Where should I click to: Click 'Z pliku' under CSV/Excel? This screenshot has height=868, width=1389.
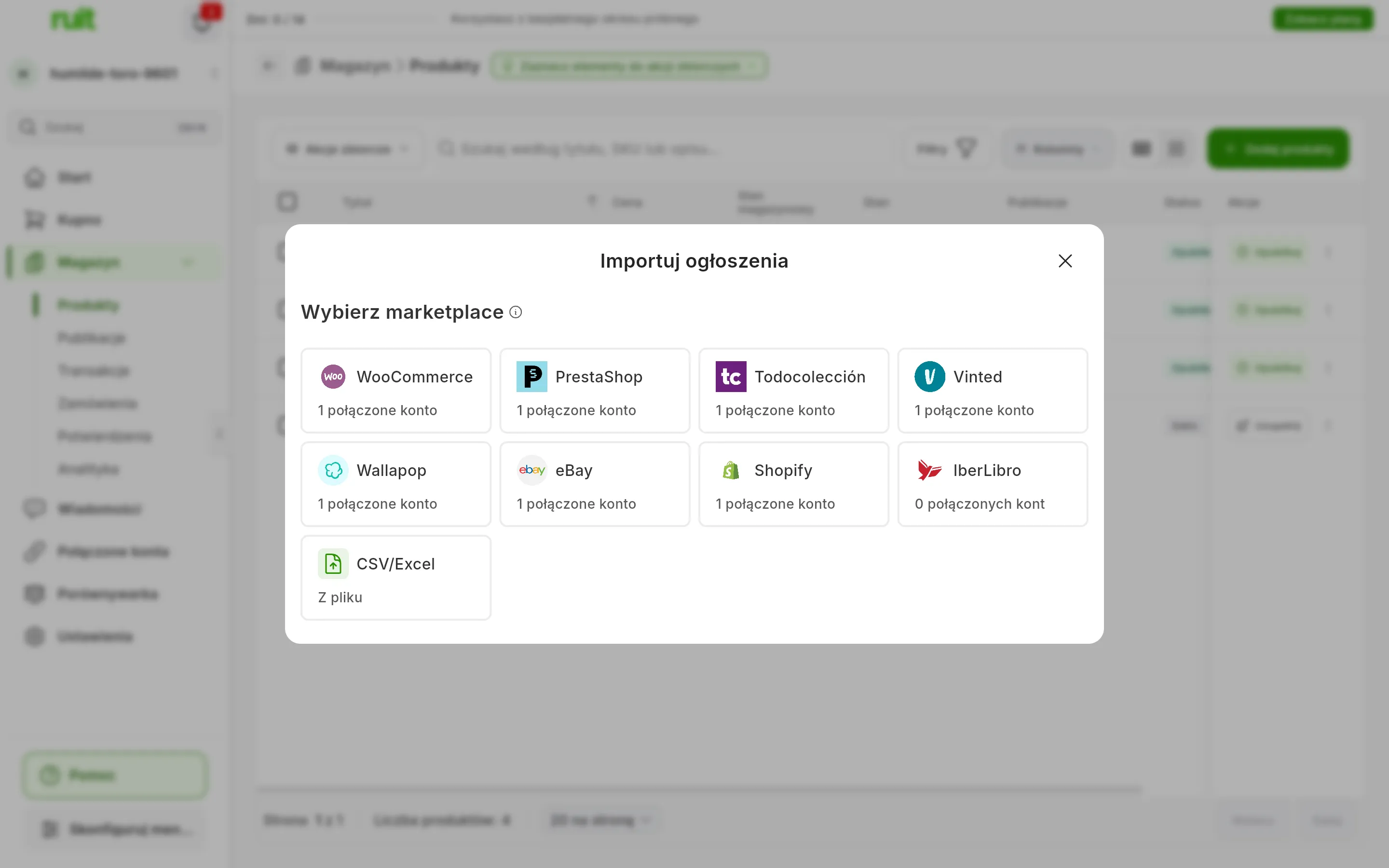(340, 597)
